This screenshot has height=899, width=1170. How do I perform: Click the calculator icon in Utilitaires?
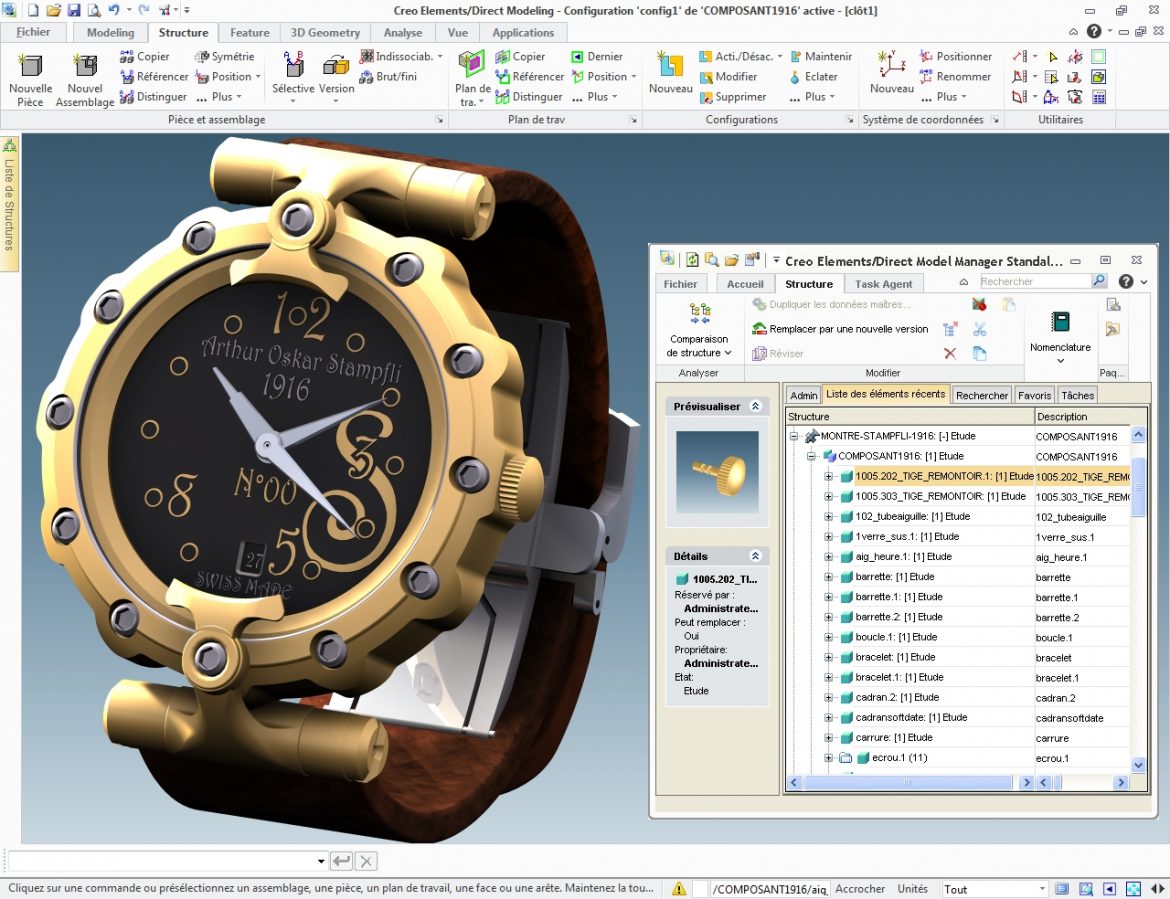pos(1098,97)
